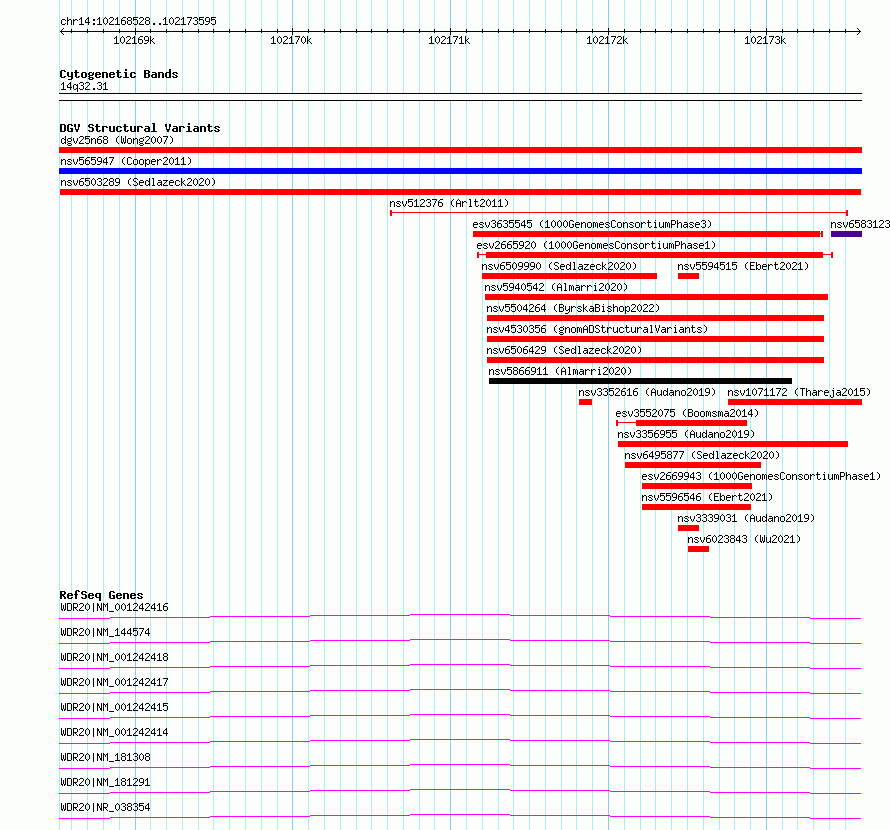The width and height of the screenshot is (890, 830).
Task: Open WDR20|NM_181291 transcript
Action: [x=105, y=782]
